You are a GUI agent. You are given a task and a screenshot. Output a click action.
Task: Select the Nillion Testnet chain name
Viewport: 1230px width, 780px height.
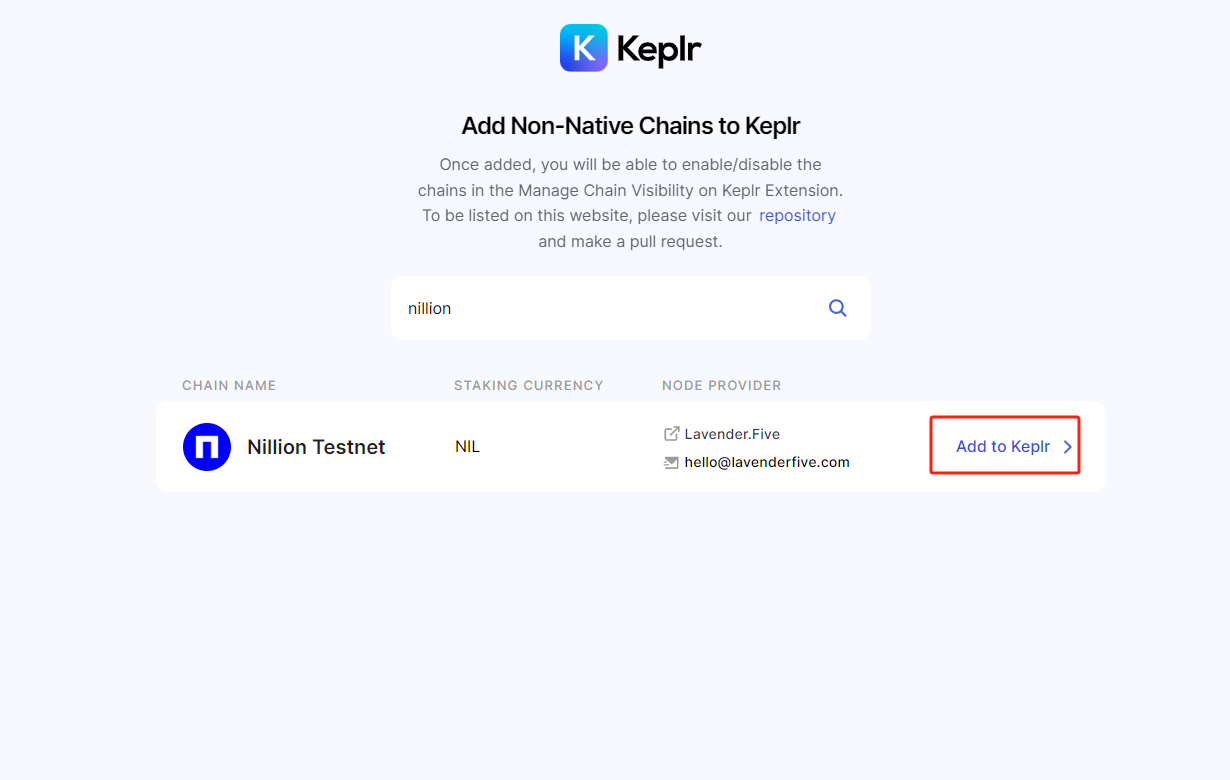316,447
